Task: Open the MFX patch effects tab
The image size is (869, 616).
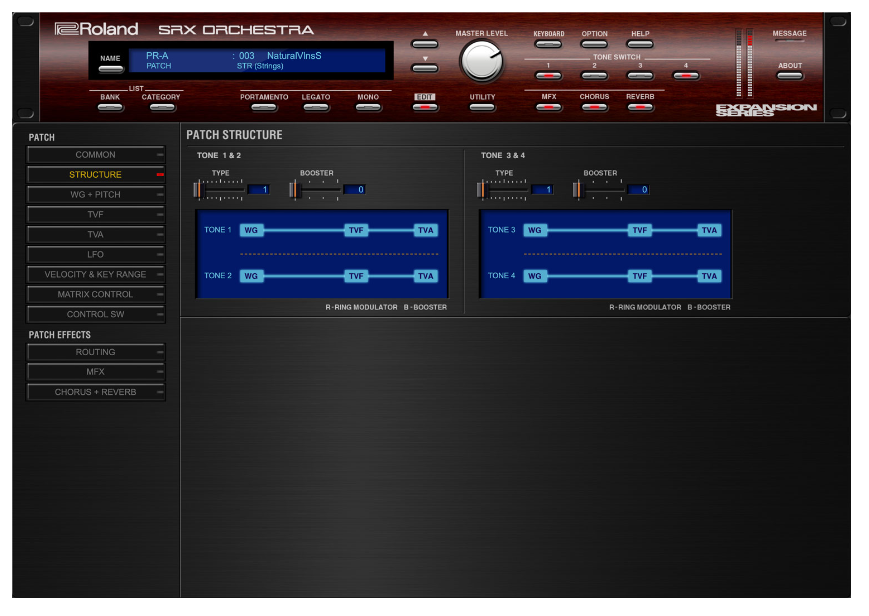Action: (96, 372)
